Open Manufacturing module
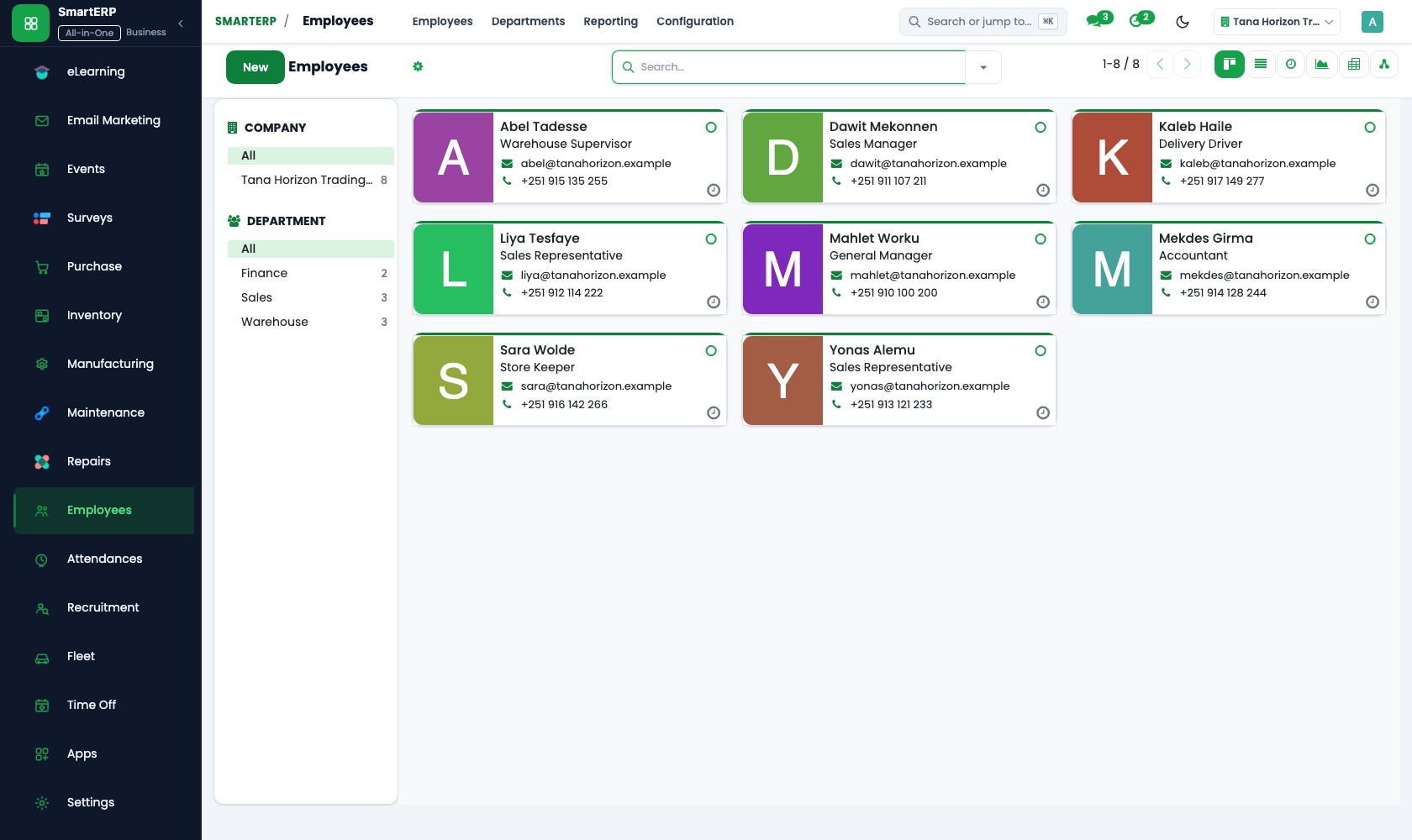 [104, 364]
